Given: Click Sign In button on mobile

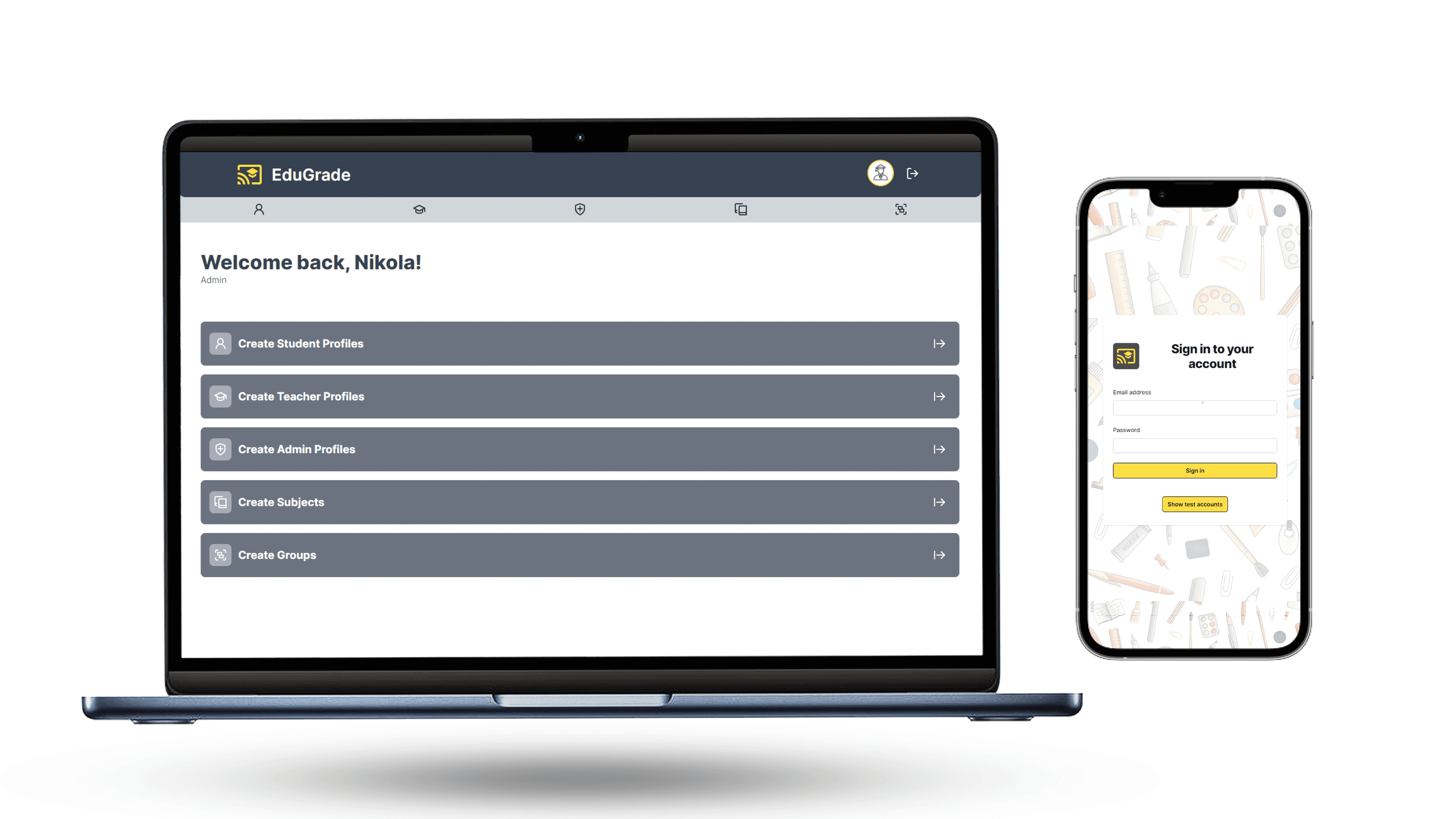Looking at the screenshot, I should tap(1194, 470).
